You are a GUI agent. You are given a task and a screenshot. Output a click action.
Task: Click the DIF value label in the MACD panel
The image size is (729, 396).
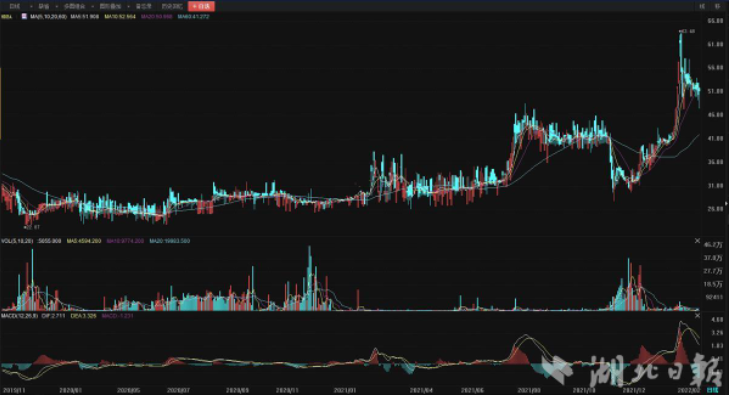[x=52, y=316]
